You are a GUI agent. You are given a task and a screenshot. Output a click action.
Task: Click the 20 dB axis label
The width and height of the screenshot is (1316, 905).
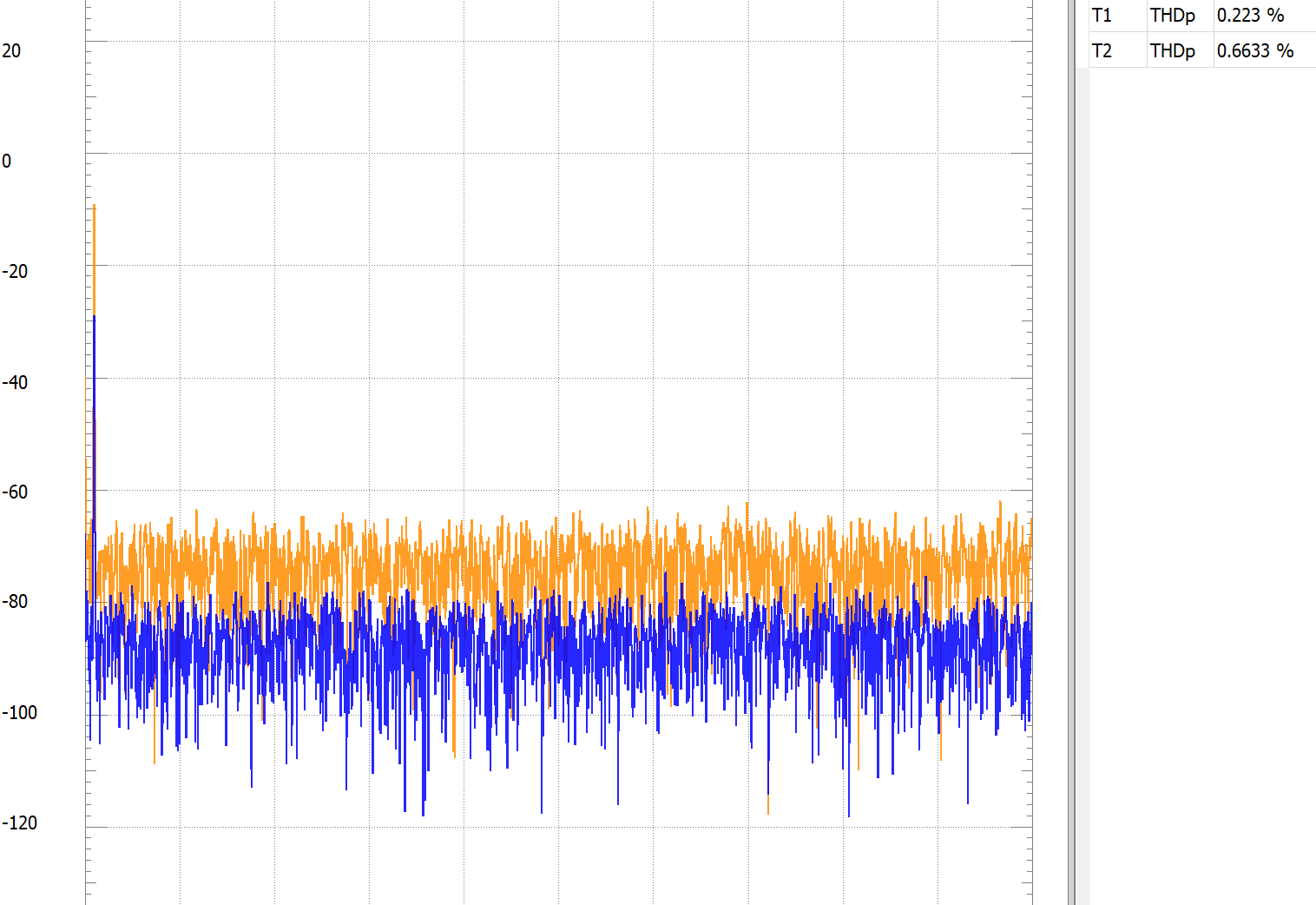click(11, 50)
